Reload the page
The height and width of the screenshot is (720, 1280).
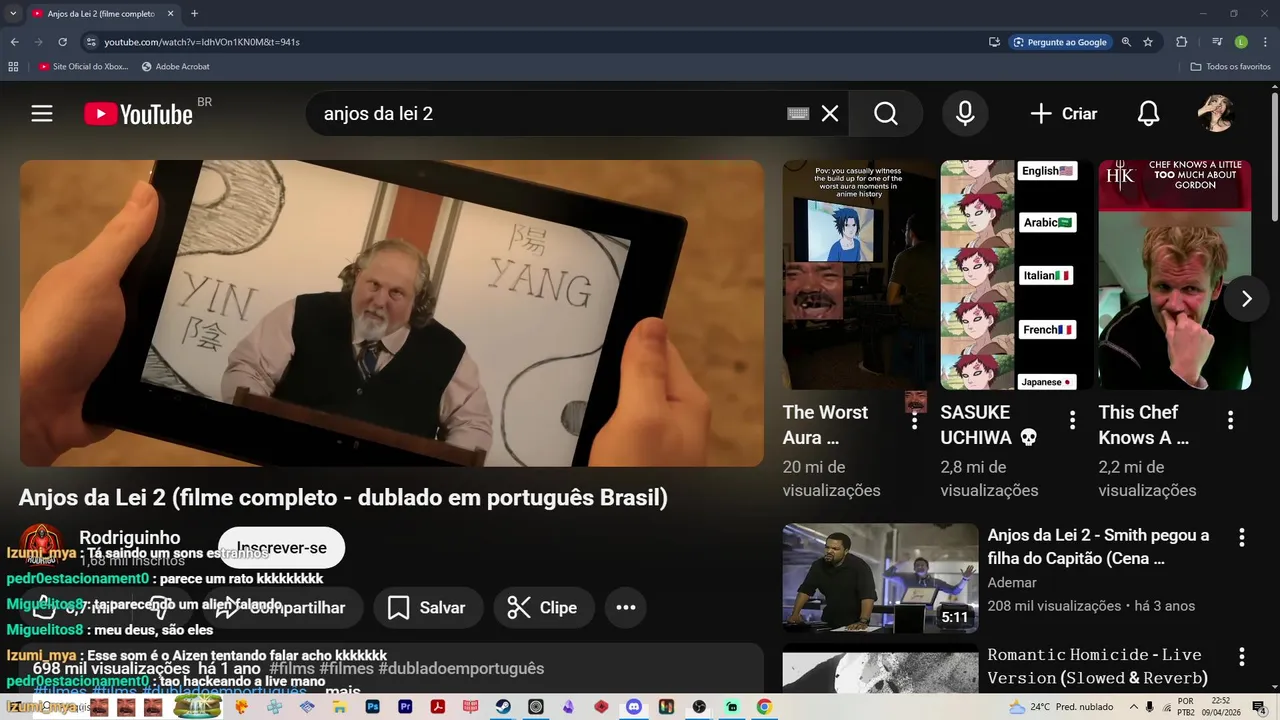62,42
